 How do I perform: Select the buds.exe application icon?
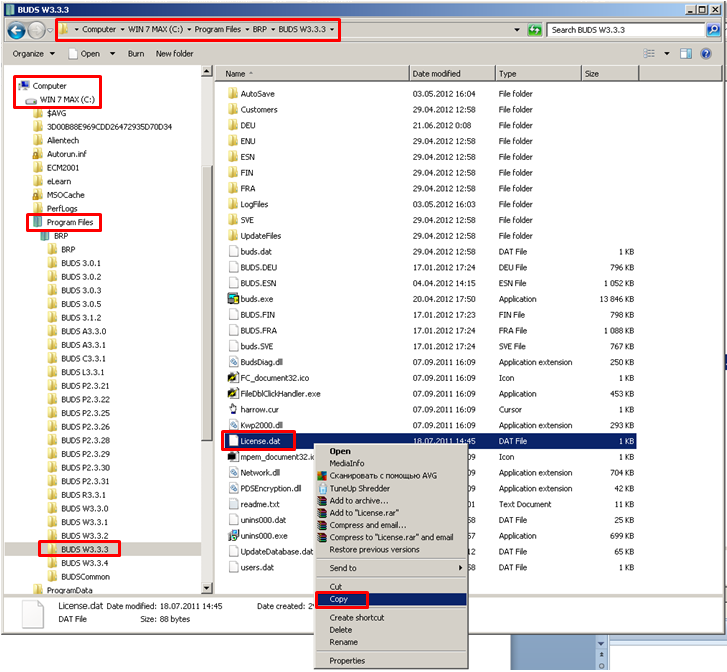233,299
